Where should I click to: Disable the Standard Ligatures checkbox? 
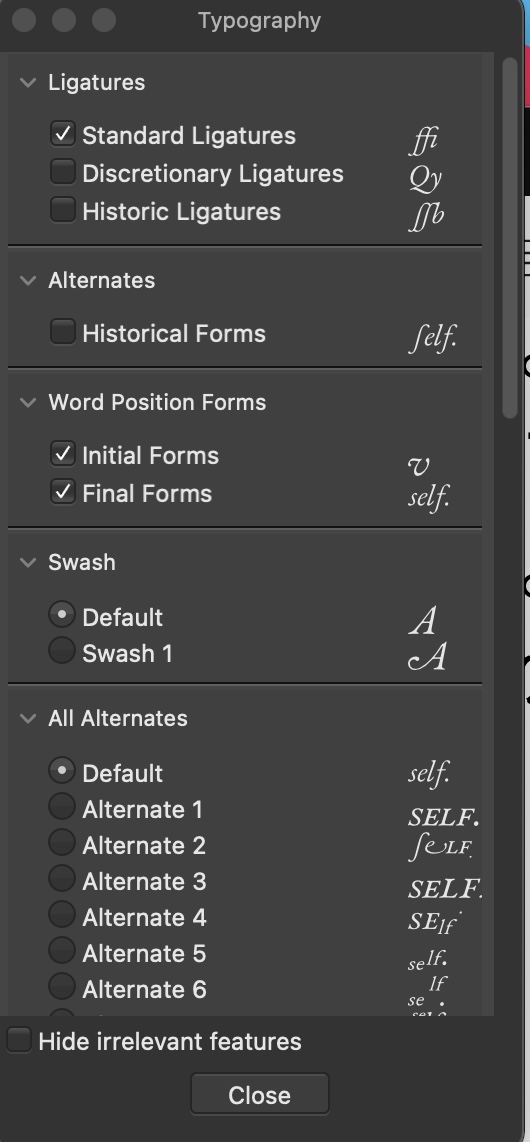63,133
